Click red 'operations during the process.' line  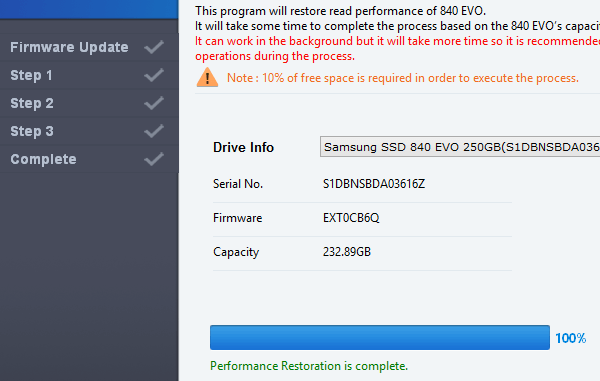pos(275,56)
